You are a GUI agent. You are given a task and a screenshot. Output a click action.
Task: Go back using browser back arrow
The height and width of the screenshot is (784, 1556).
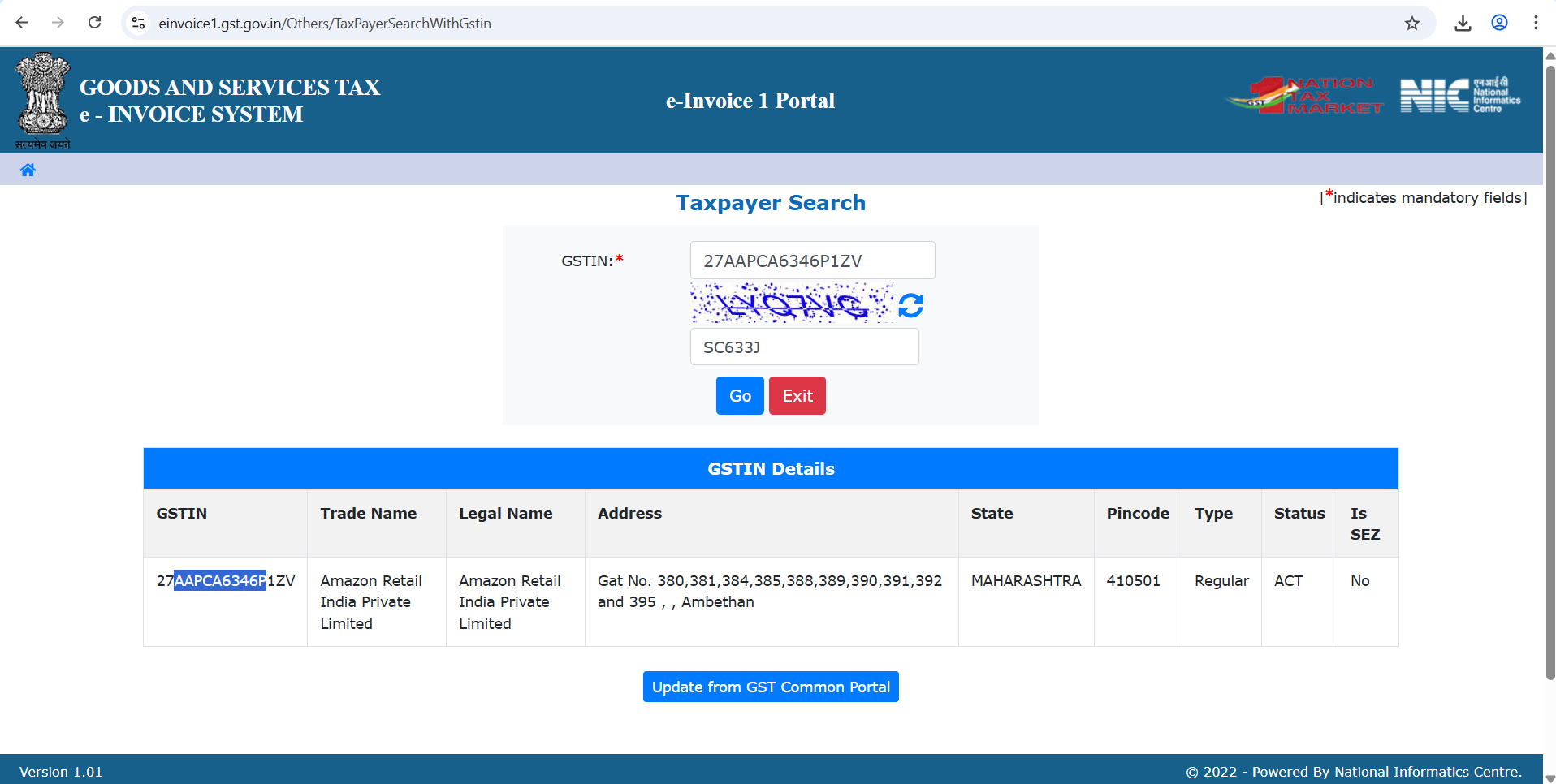22,23
